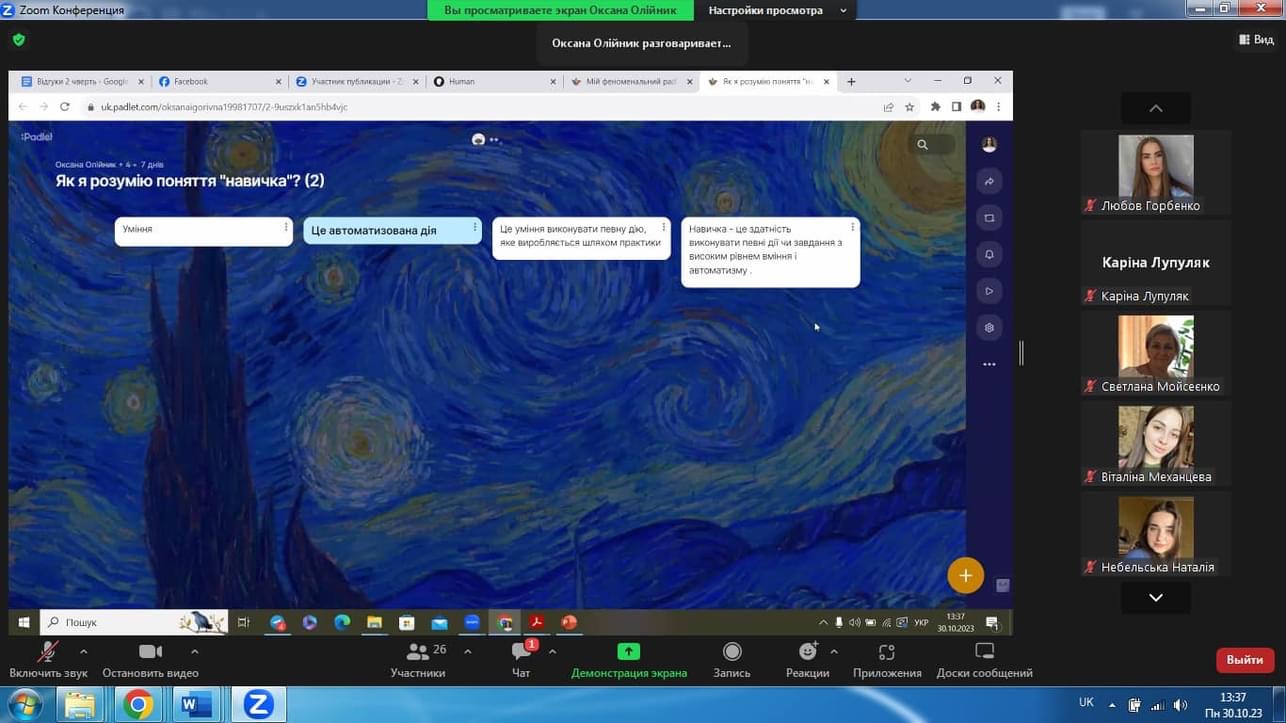Start Демонстрация экрана screen share
The image size is (1286, 723).
pos(629,660)
